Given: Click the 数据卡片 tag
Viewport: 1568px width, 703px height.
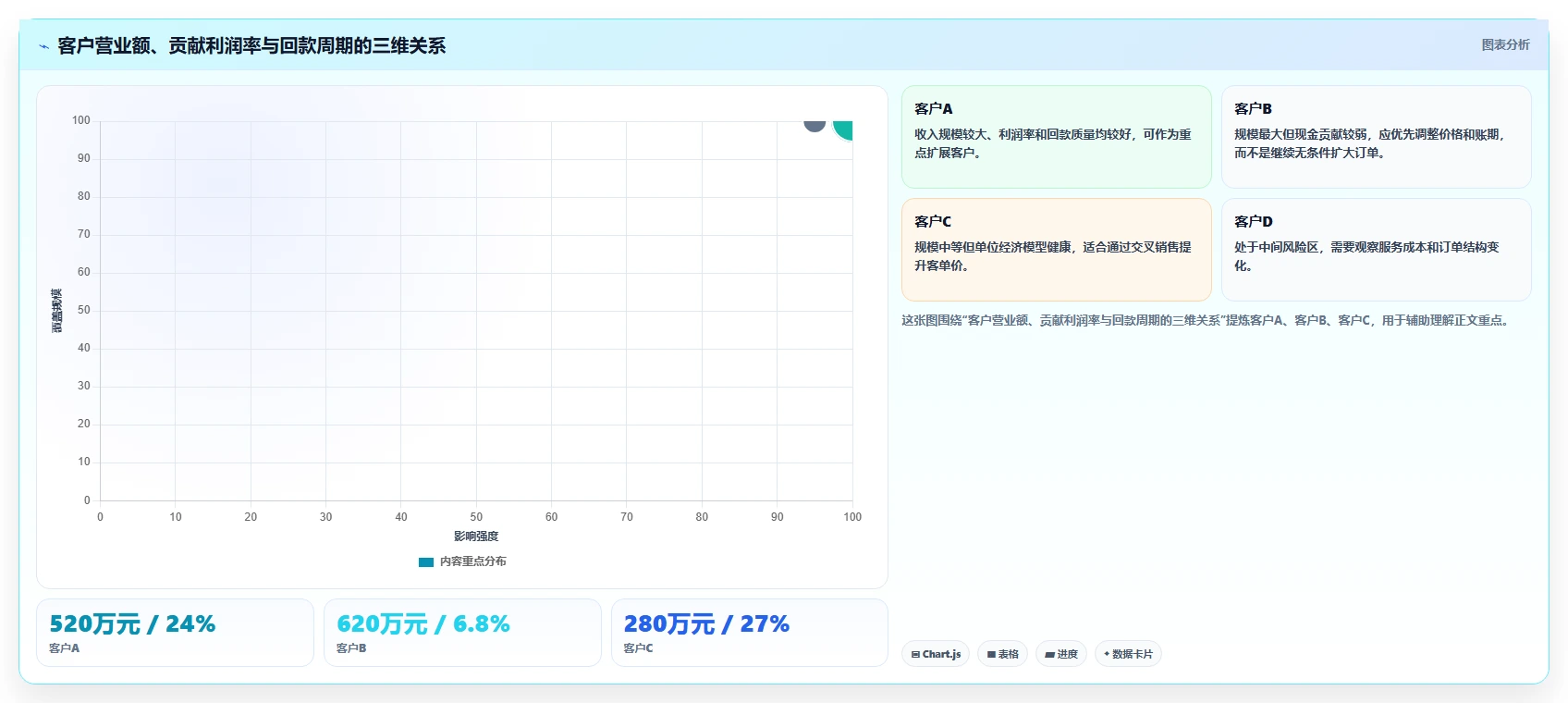Looking at the screenshot, I should click(1128, 654).
